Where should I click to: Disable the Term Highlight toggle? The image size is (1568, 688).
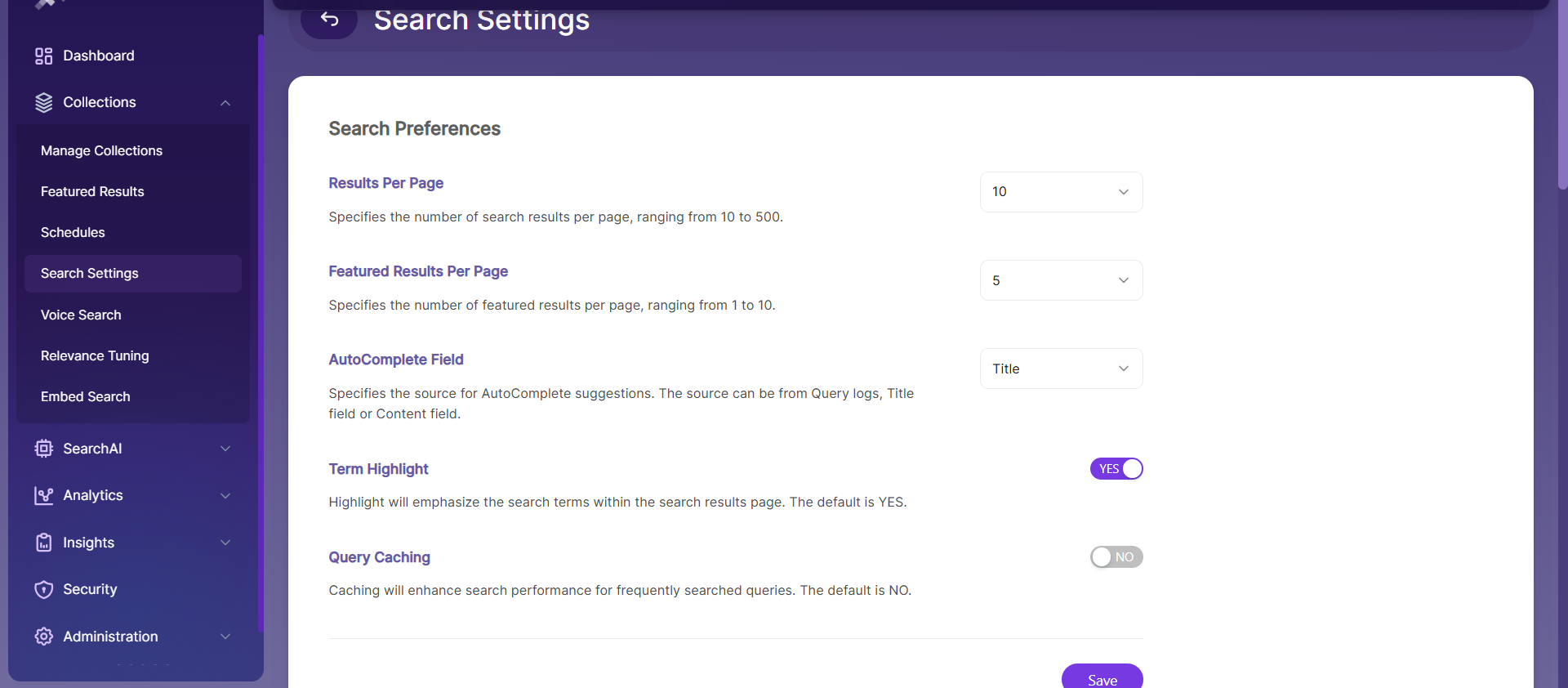point(1116,469)
